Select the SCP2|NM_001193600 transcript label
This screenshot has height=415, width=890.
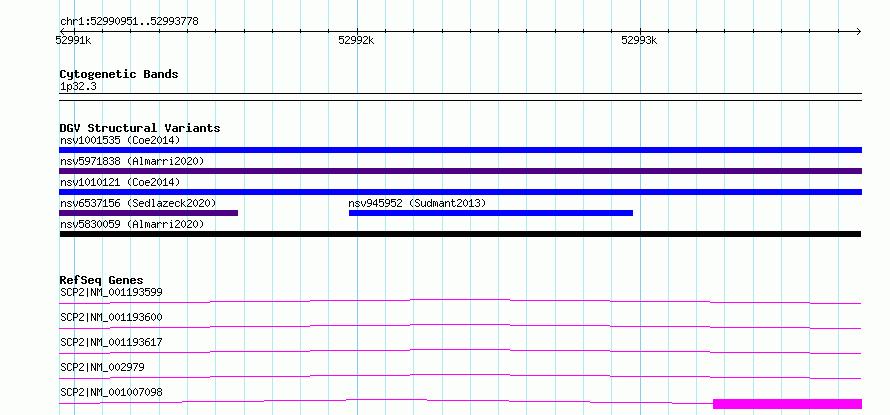click(111, 317)
